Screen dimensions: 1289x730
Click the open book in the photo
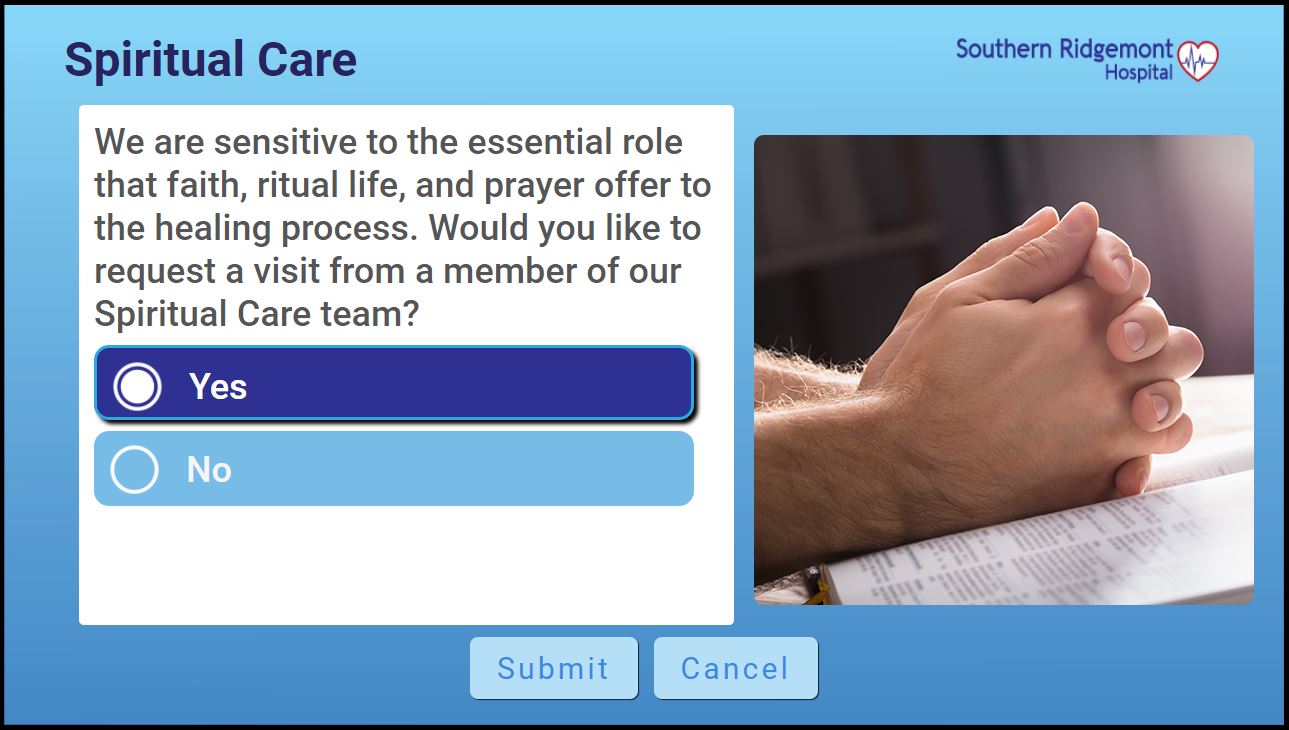tap(1040, 540)
